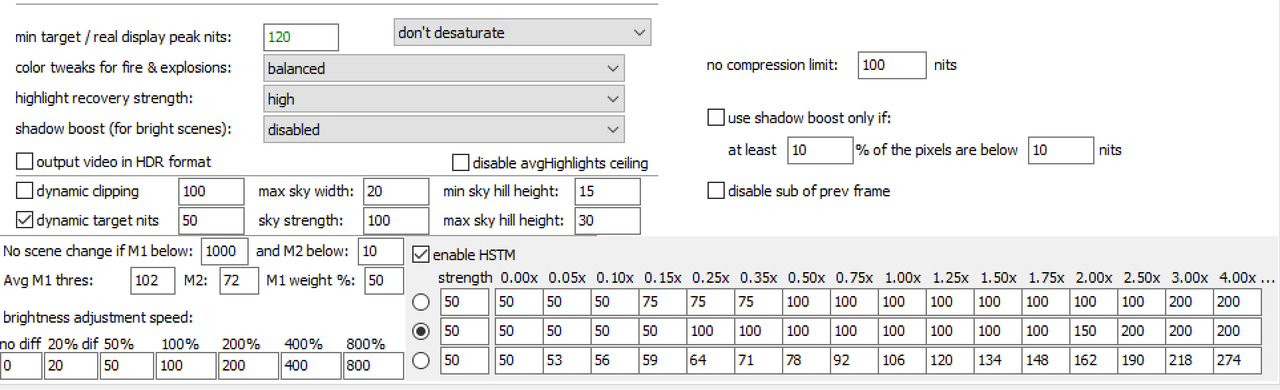Toggle the dynamic clipping checkbox

tap(24, 191)
